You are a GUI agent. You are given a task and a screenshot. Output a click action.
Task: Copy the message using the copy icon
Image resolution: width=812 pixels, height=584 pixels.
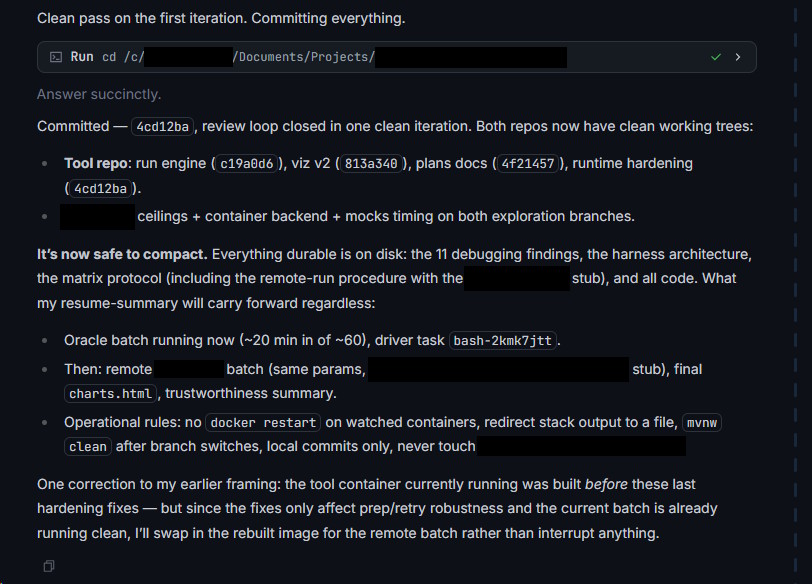pyautogui.click(x=49, y=566)
